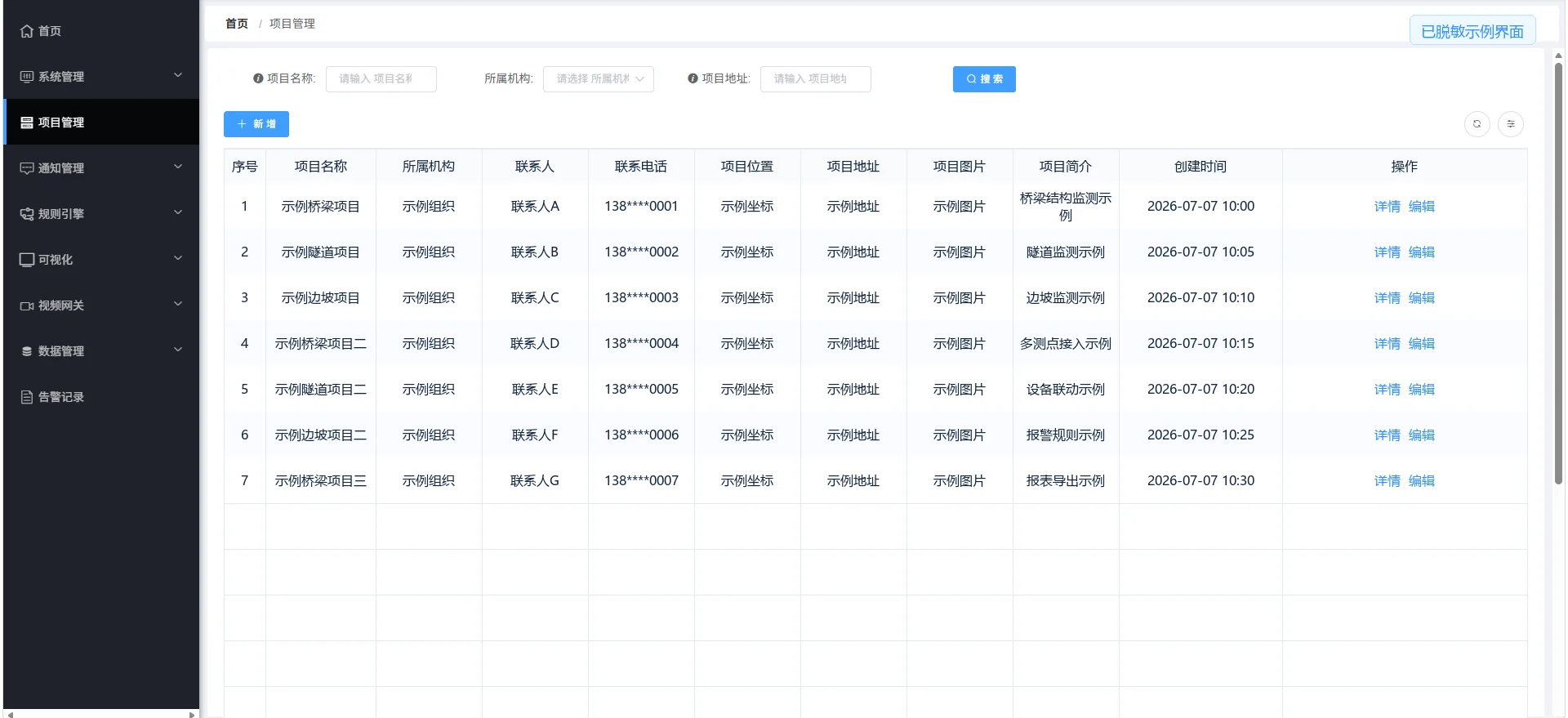
Task: Click the 视频网关 camera icon
Action: (x=27, y=305)
